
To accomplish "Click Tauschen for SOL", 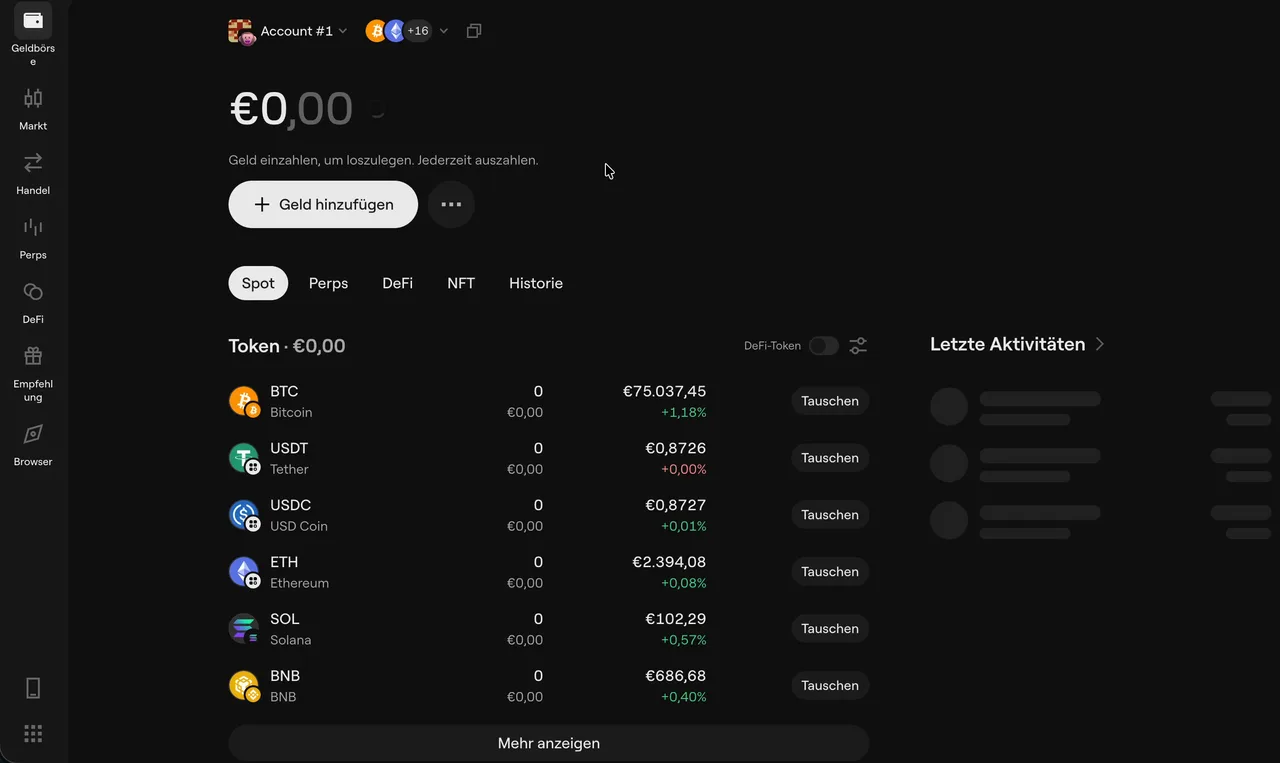I will 830,629.
